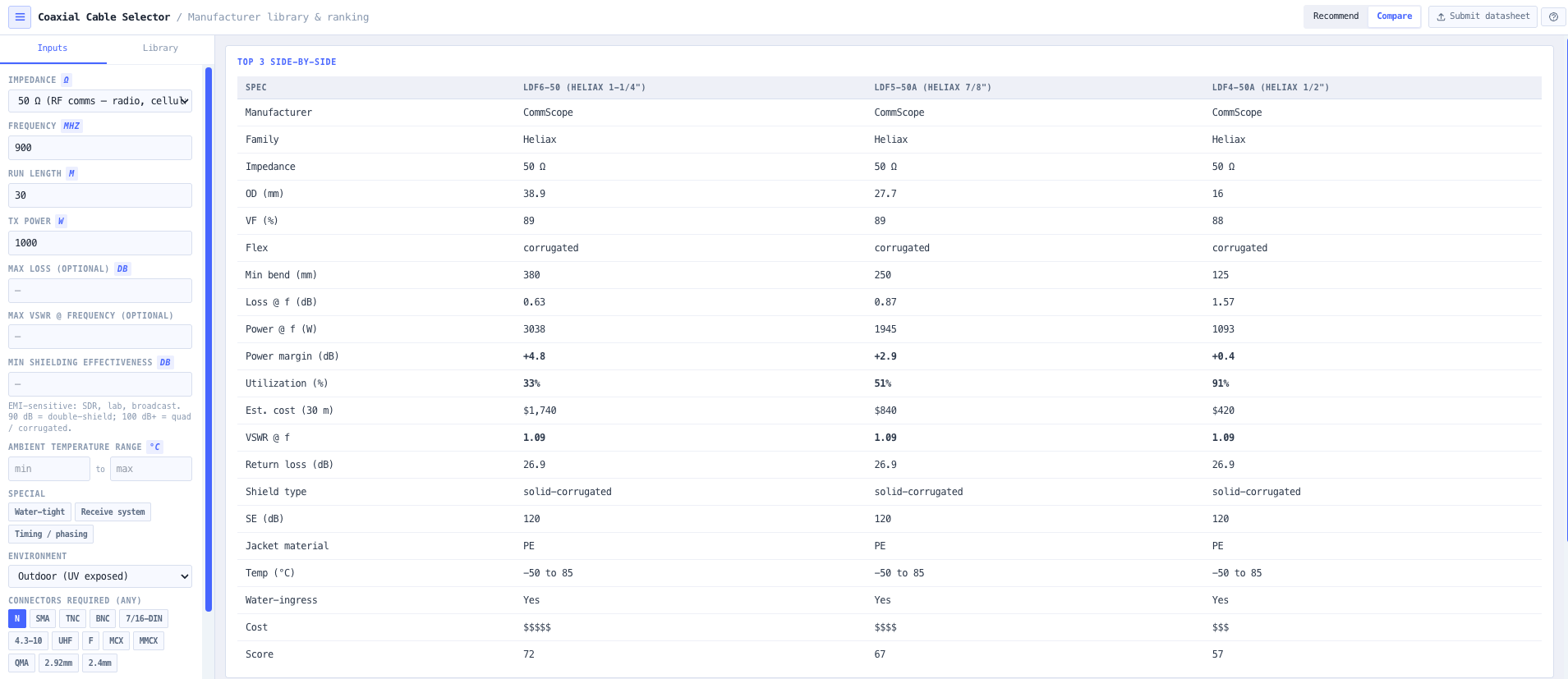The width and height of the screenshot is (1568, 679).
Task: Open the Inputs tab
Action: 53,48
